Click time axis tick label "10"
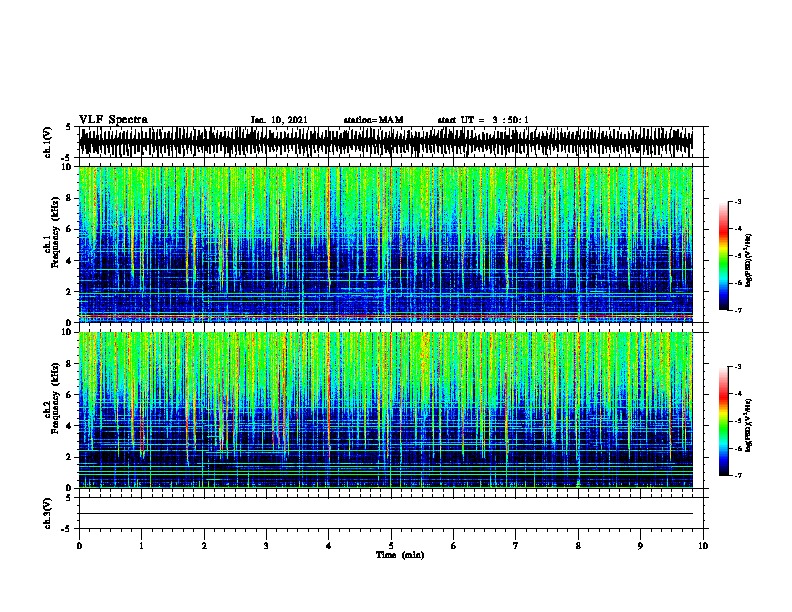The image size is (792, 612). (x=703, y=546)
